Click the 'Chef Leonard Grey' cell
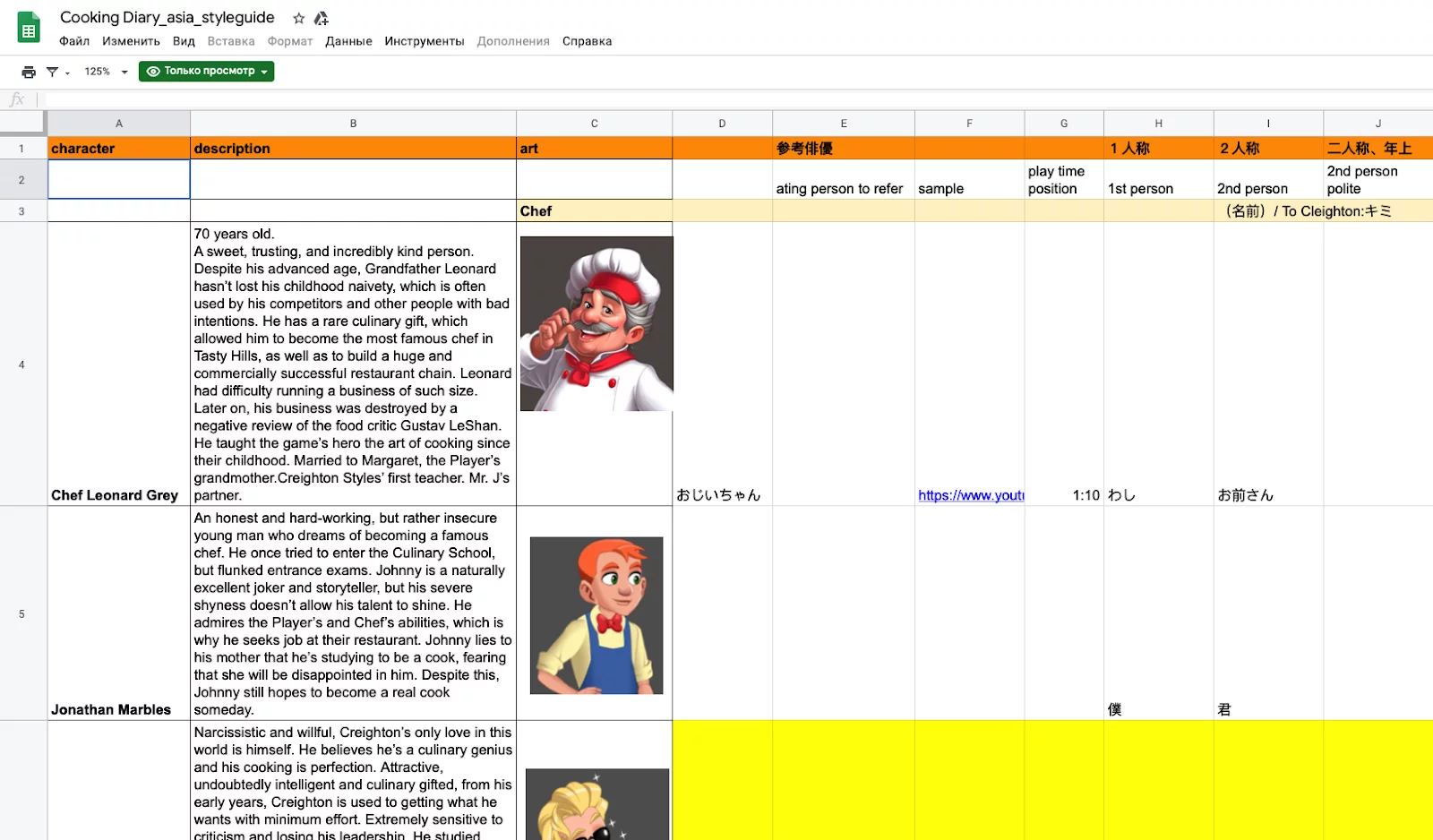The height and width of the screenshot is (840, 1433). (119, 364)
